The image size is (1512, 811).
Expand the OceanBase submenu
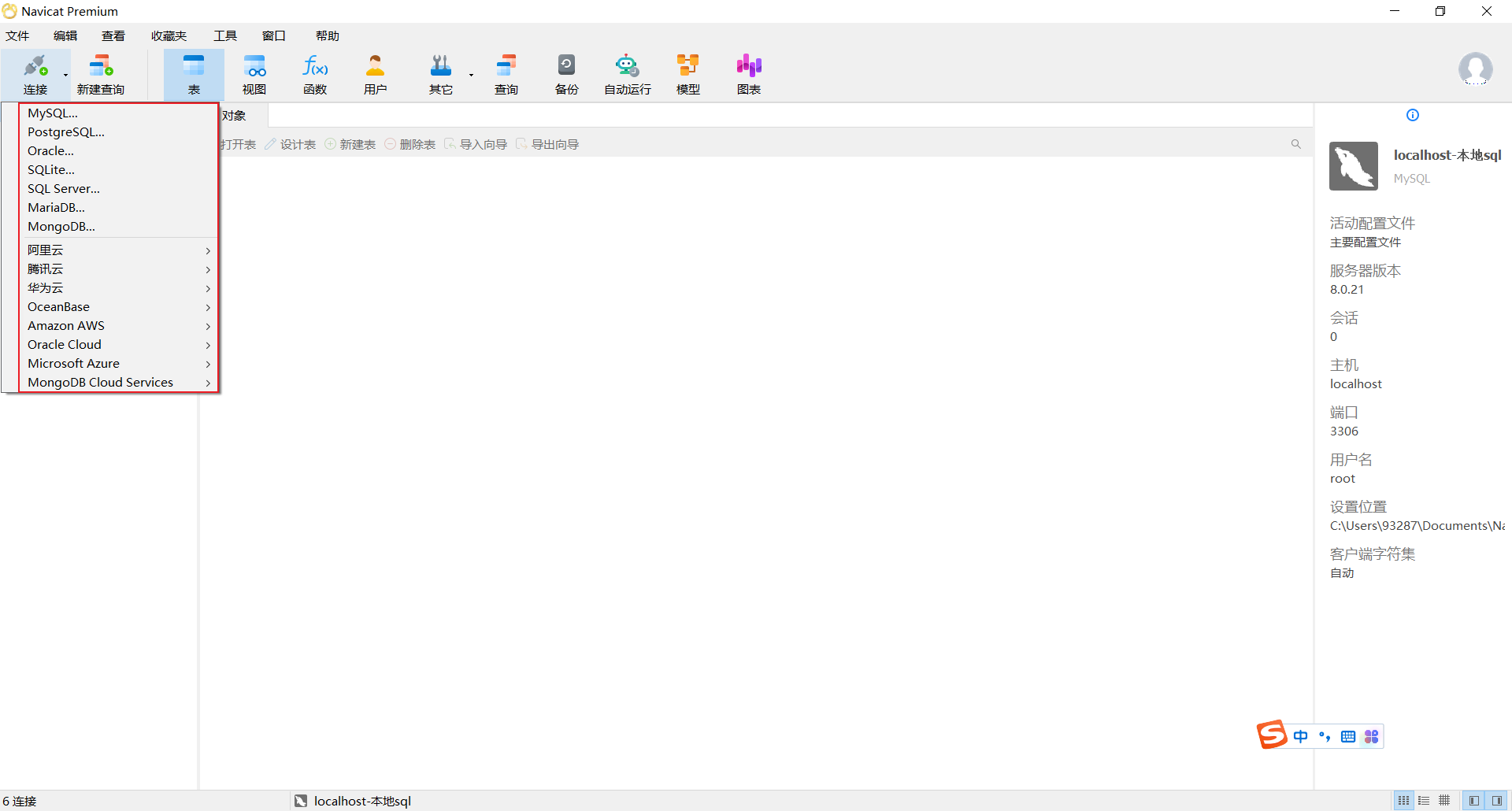click(118, 307)
